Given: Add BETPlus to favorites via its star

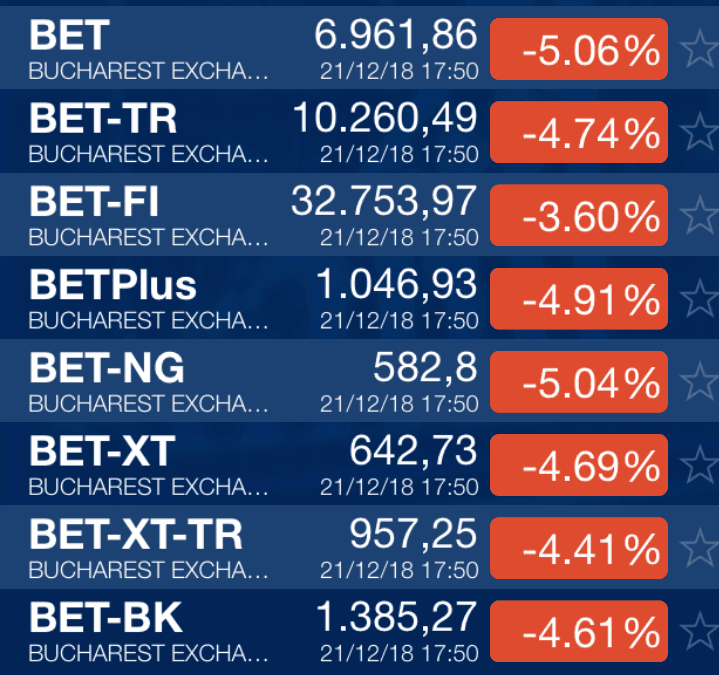Looking at the screenshot, I should click(x=700, y=299).
